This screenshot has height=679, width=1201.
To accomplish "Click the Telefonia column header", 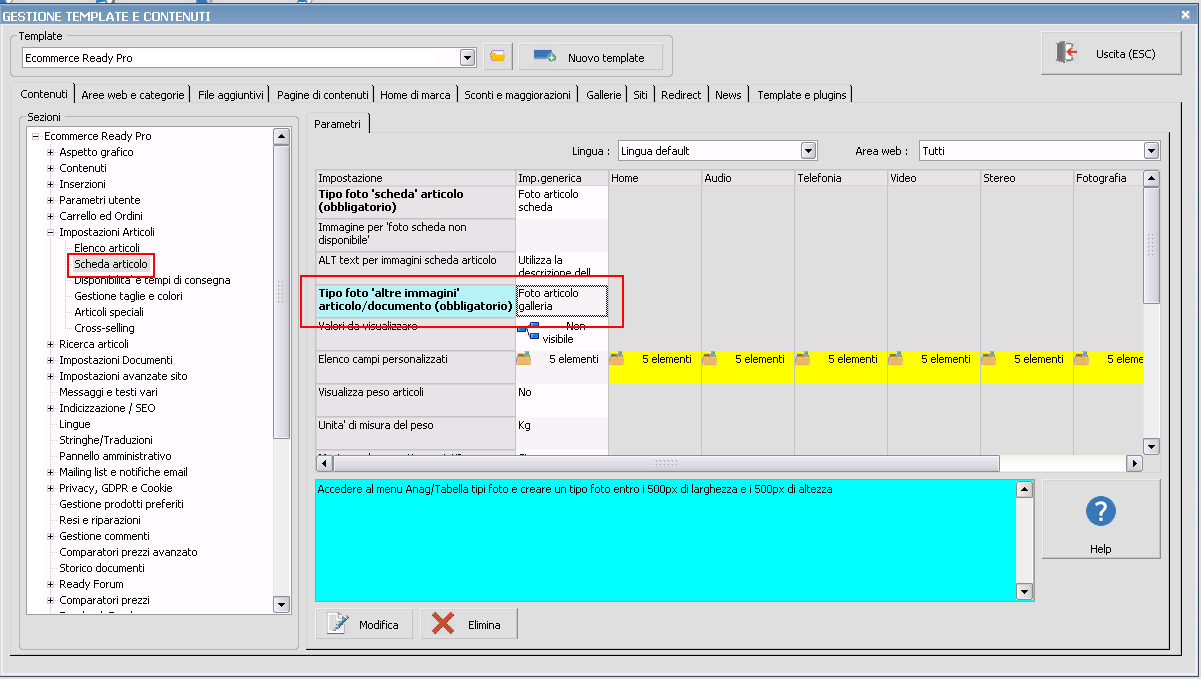I will click(x=840, y=178).
